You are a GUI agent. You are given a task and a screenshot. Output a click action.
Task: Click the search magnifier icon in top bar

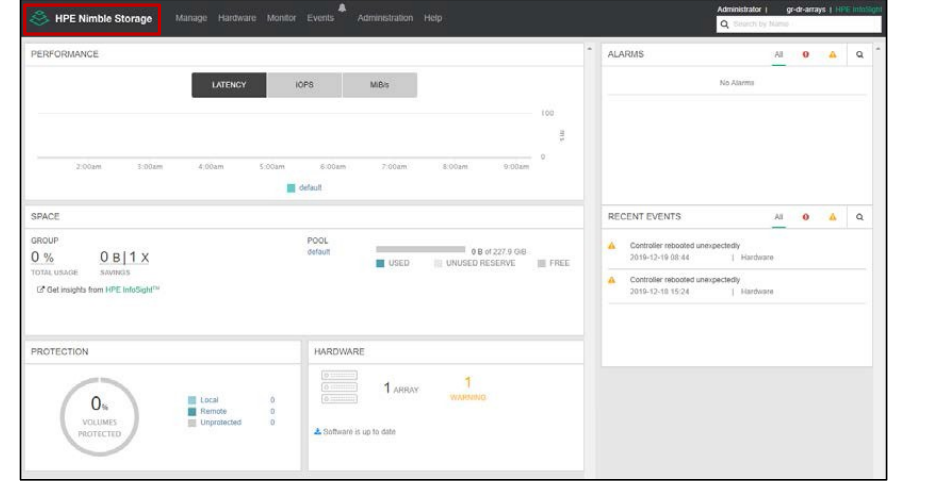724,24
